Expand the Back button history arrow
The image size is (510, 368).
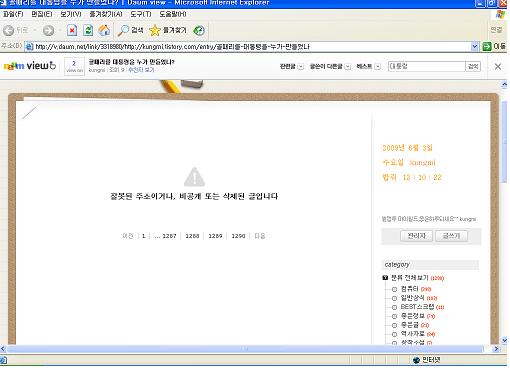click(x=35, y=30)
